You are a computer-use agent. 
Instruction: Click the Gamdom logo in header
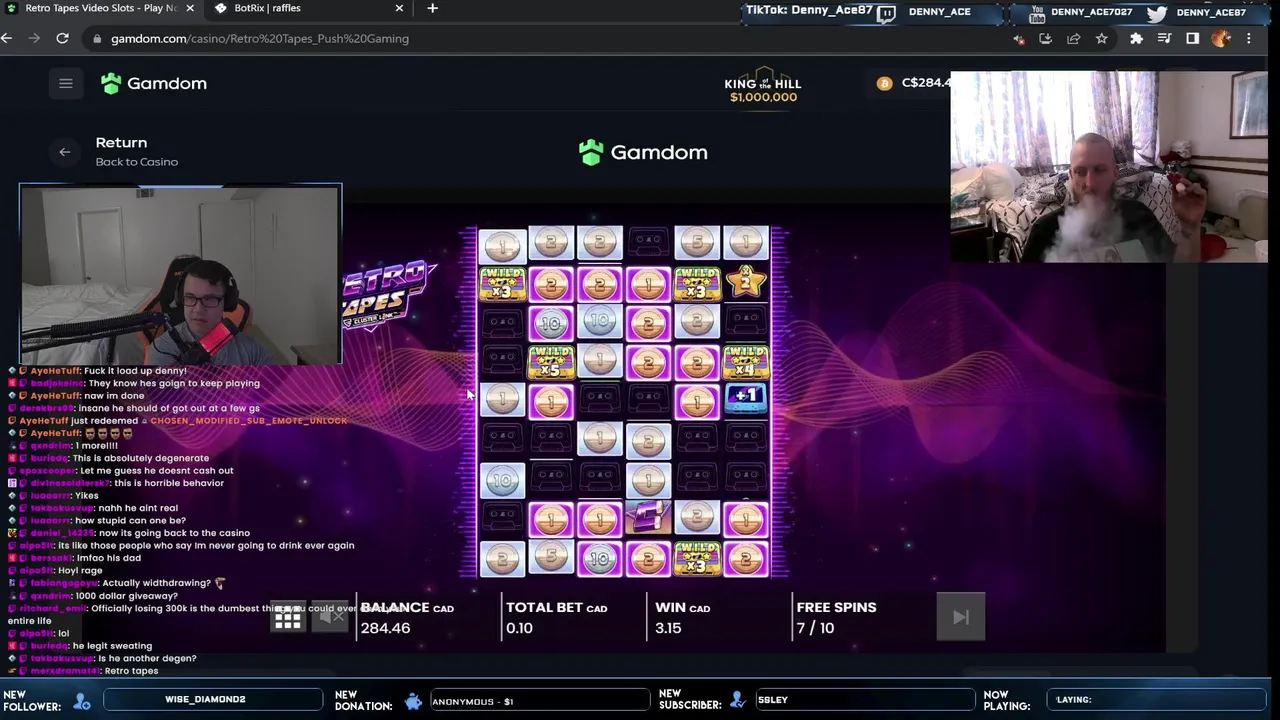(153, 84)
